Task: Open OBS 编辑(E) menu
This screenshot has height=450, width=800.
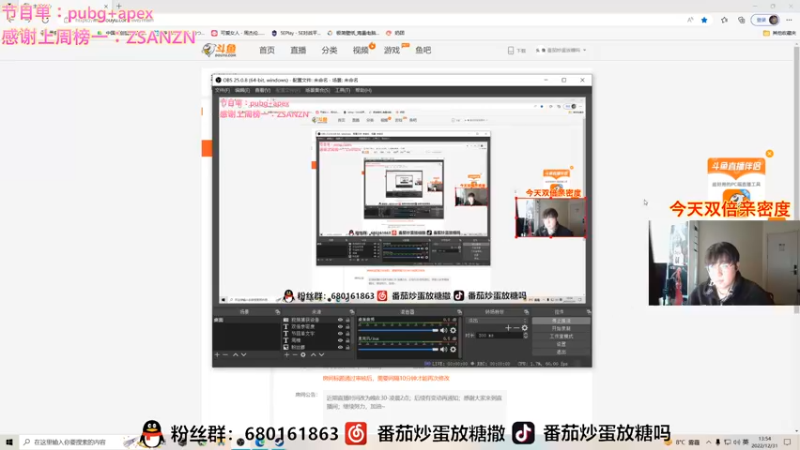Action: coord(242,90)
